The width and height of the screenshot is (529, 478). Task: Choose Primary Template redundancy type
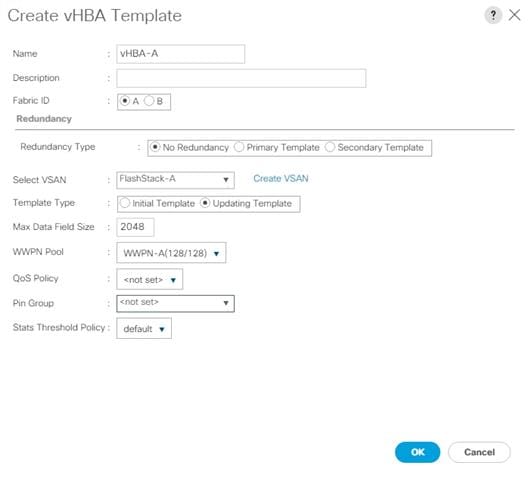(239, 147)
